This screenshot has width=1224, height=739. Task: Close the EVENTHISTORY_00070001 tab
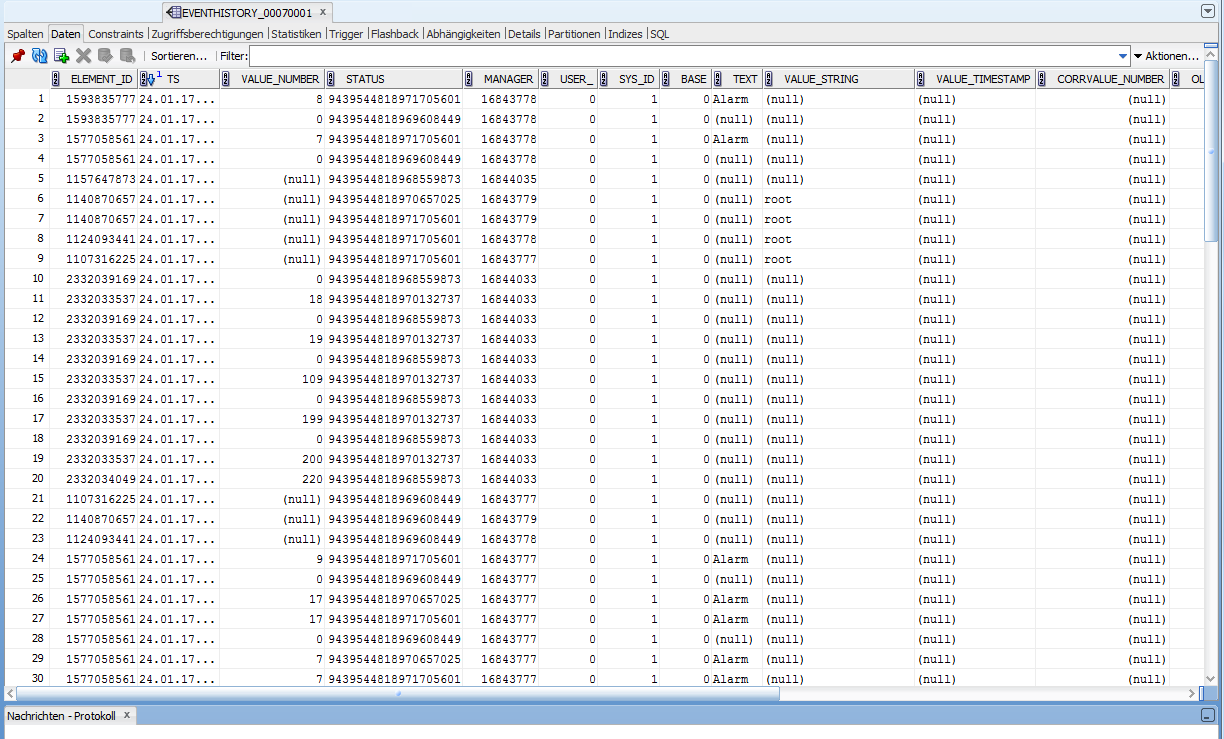[x=322, y=12]
